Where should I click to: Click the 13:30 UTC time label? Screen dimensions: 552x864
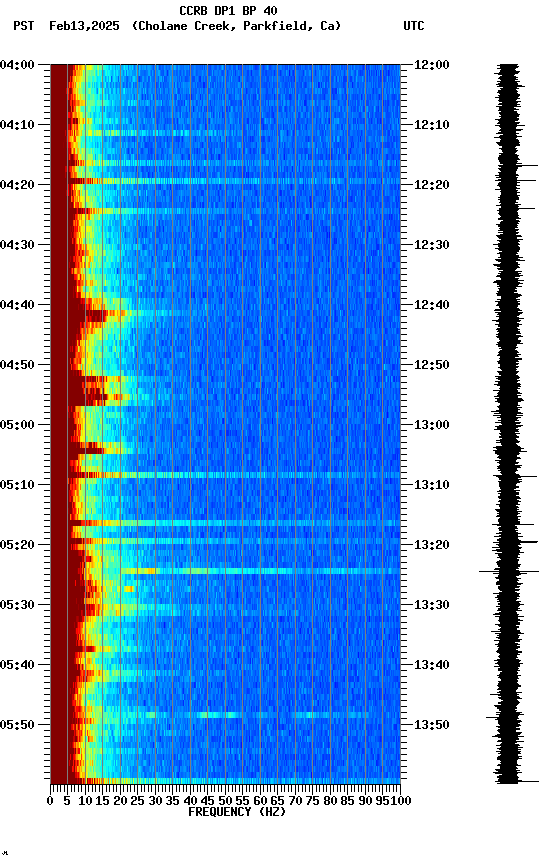tap(432, 605)
